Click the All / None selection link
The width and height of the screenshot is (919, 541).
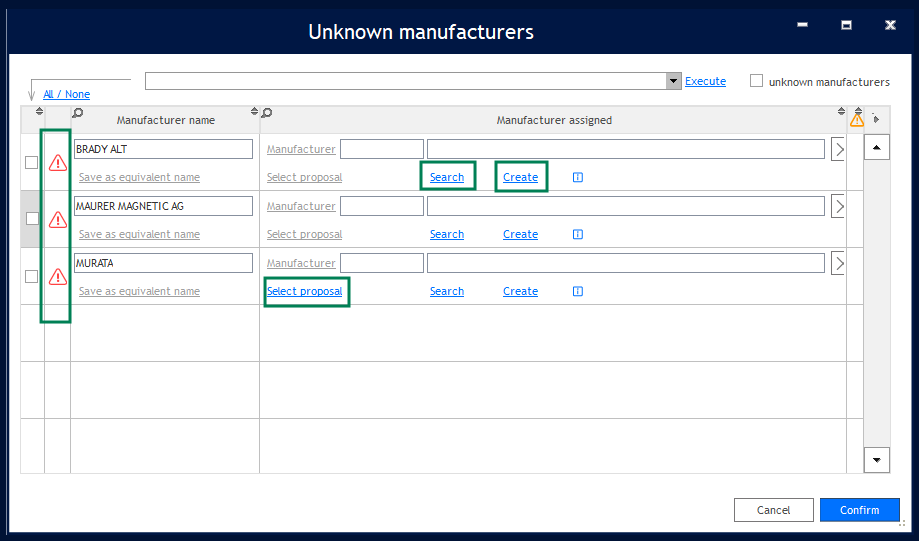pyautogui.click(x=66, y=94)
